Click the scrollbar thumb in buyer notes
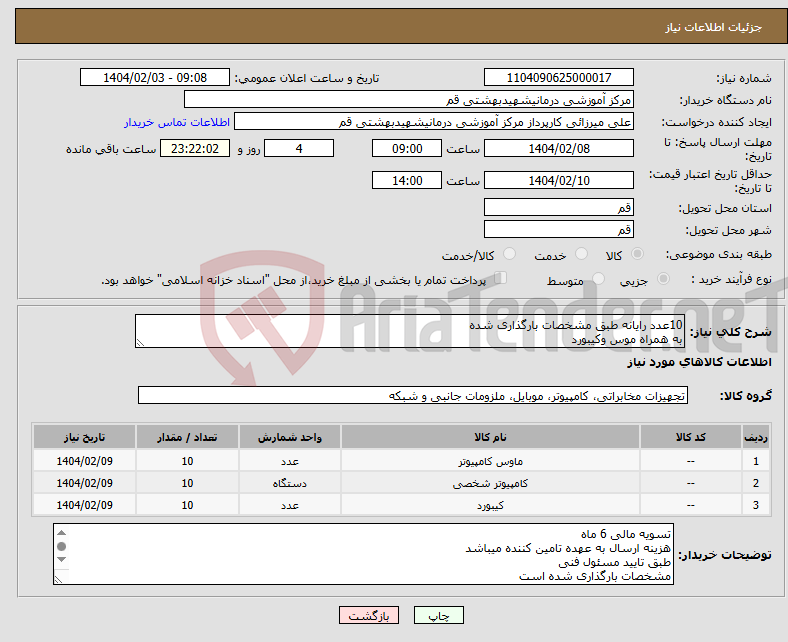The image size is (788, 642). tap(61, 546)
